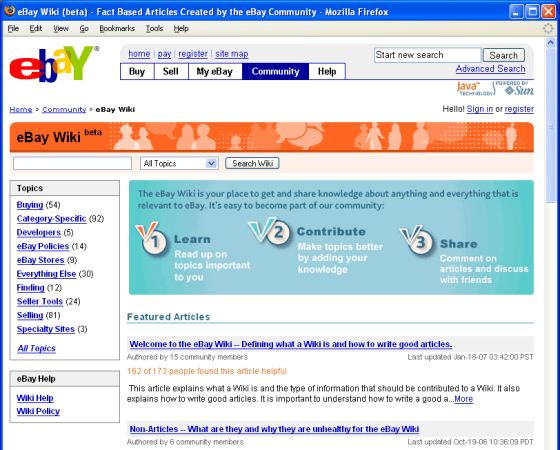Click the Powered by Sun logo
The image size is (560, 450).
point(515,88)
